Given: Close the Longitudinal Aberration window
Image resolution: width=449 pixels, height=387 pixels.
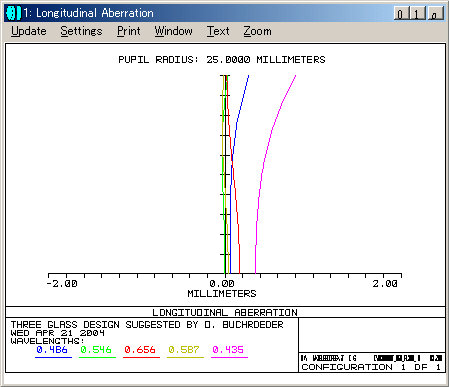Looking at the screenshot, I should (x=436, y=13).
